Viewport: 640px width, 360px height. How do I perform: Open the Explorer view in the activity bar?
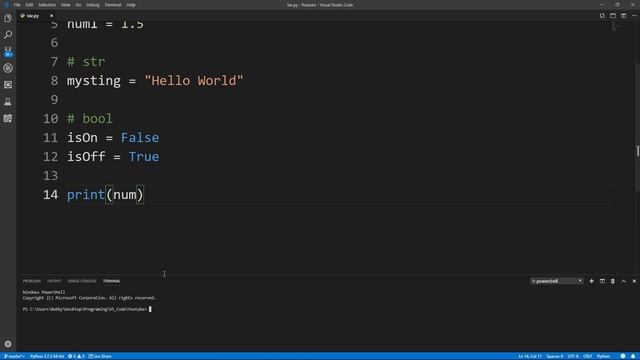[8, 18]
